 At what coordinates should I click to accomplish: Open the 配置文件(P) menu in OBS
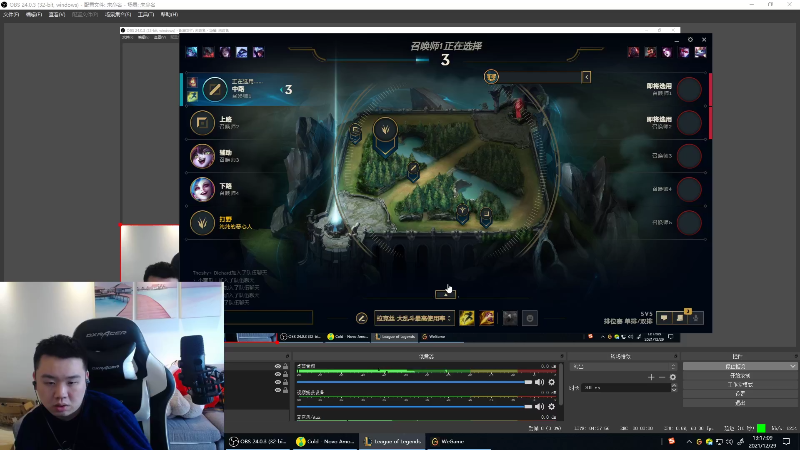click(85, 14)
